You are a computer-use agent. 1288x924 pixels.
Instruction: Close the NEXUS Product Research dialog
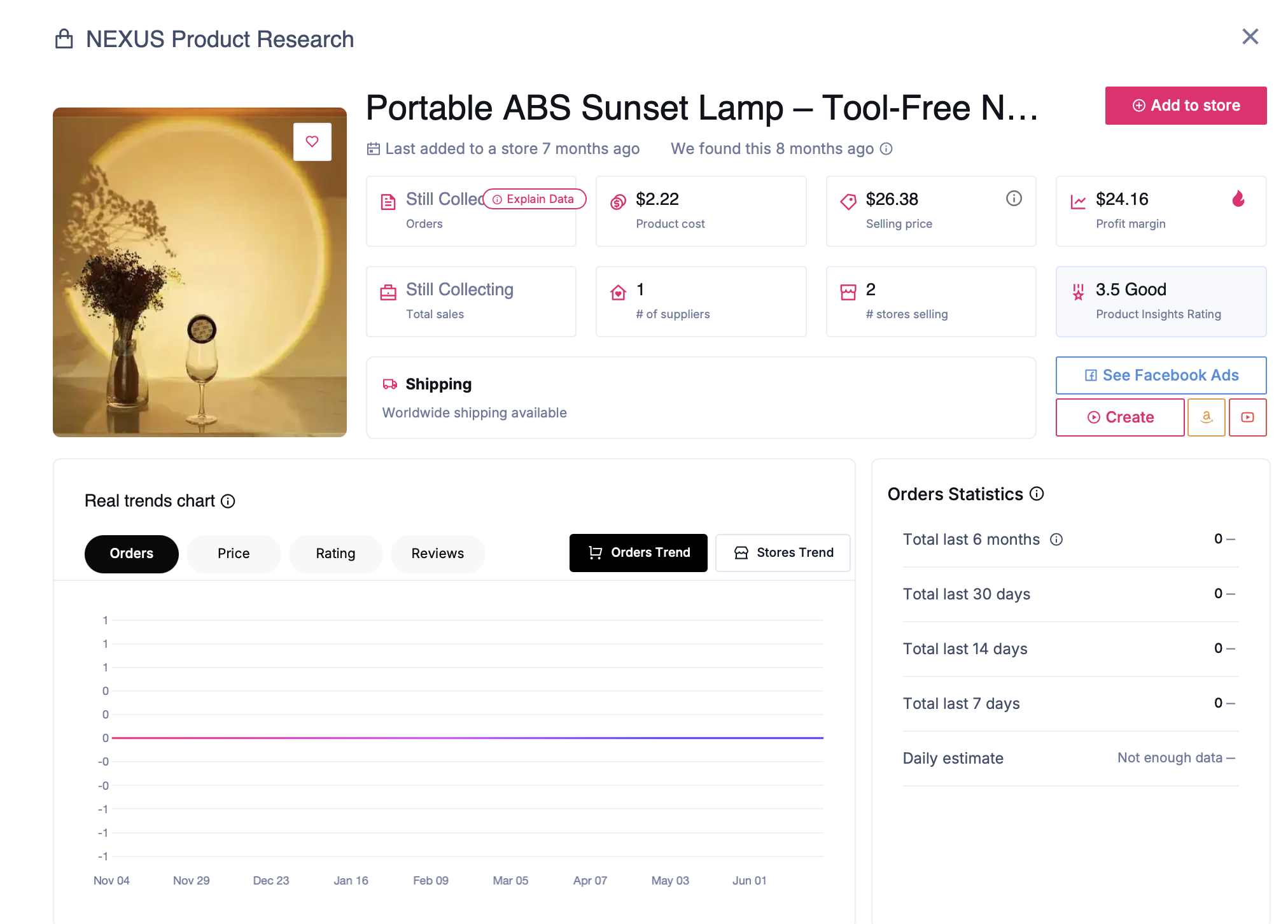[1250, 37]
